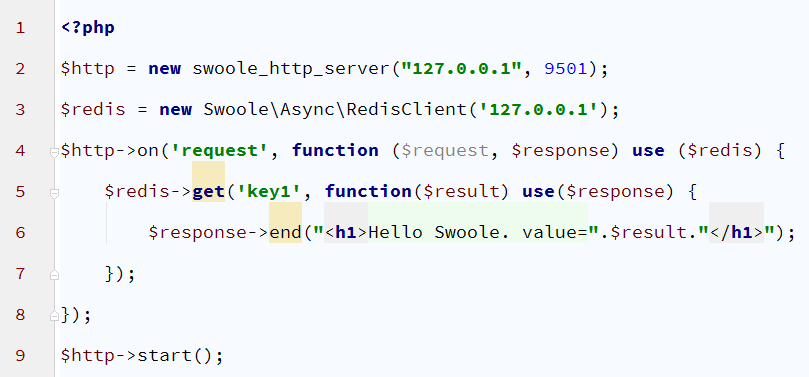The height and width of the screenshot is (377, 809).
Task: Click the fold end marker on line 7
Action: (54, 275)
